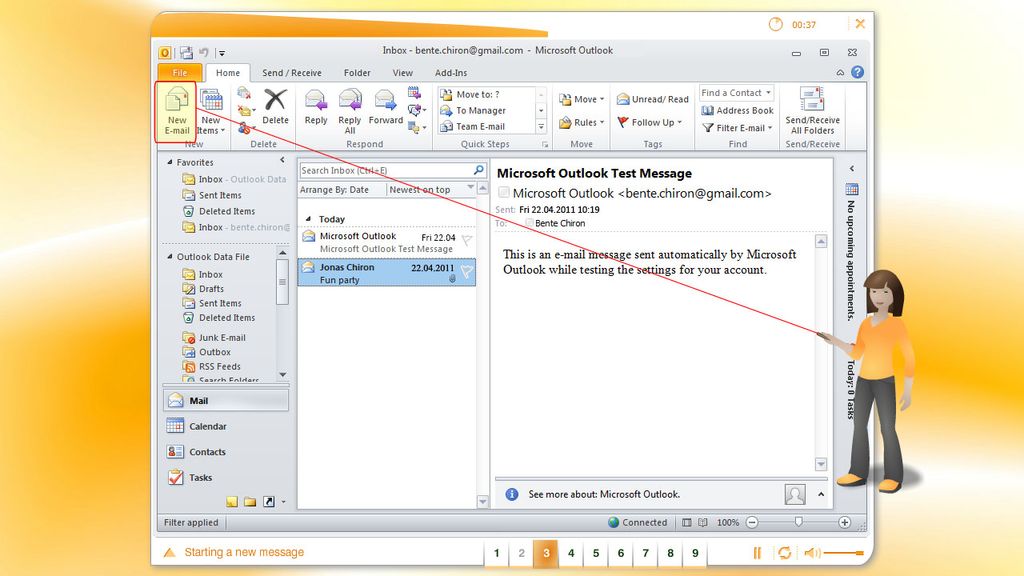This screenshot has width=1024, height=576.
Task: Click the Shortcuts icon
Action: (x=268, y=502)
